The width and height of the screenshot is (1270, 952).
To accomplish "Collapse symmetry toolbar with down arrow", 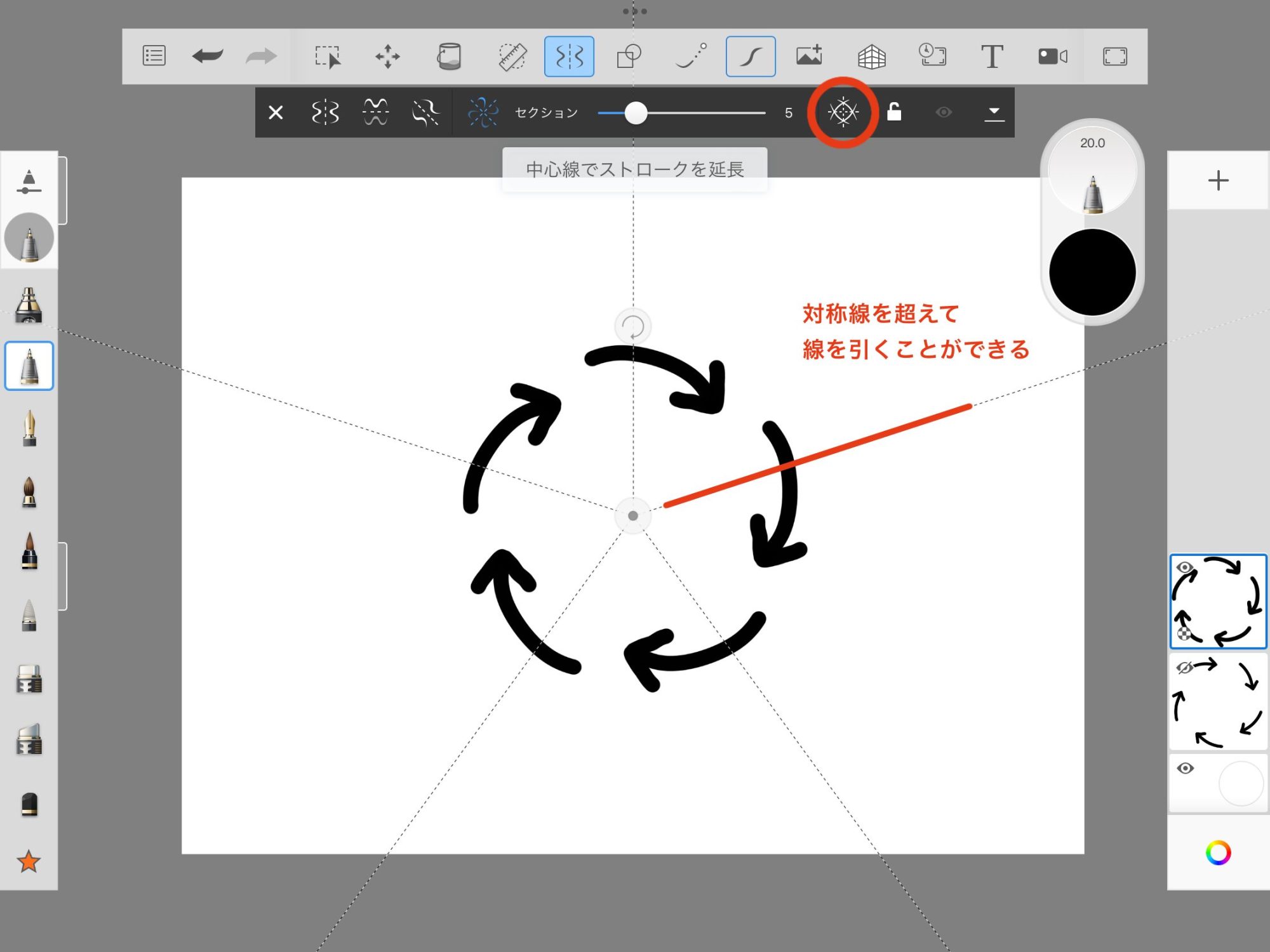I will 994,113.
